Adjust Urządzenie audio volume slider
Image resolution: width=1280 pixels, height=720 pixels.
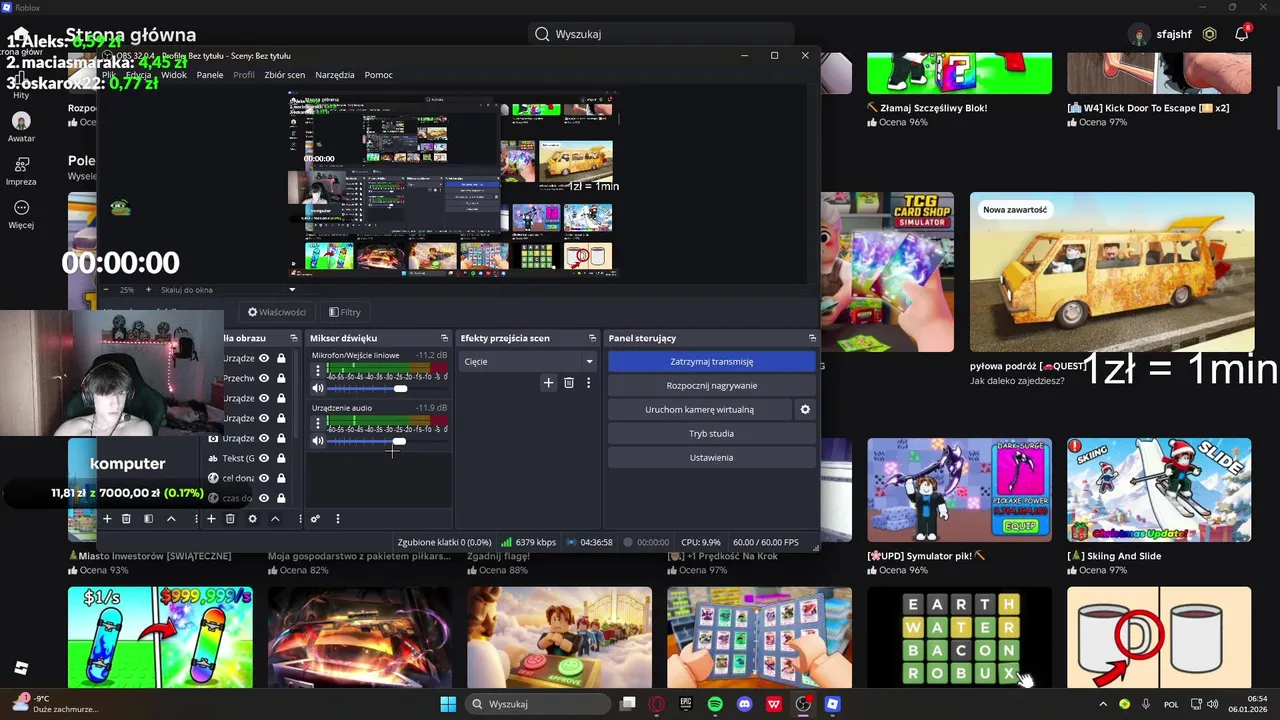click(x=386, y=441)
